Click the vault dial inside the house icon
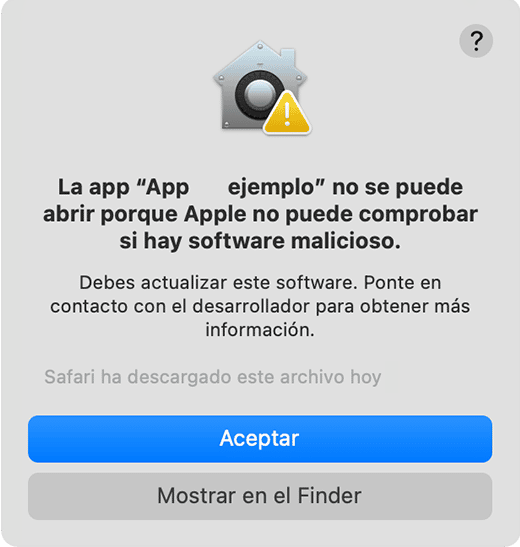520x547 pixels. (259, 95)
